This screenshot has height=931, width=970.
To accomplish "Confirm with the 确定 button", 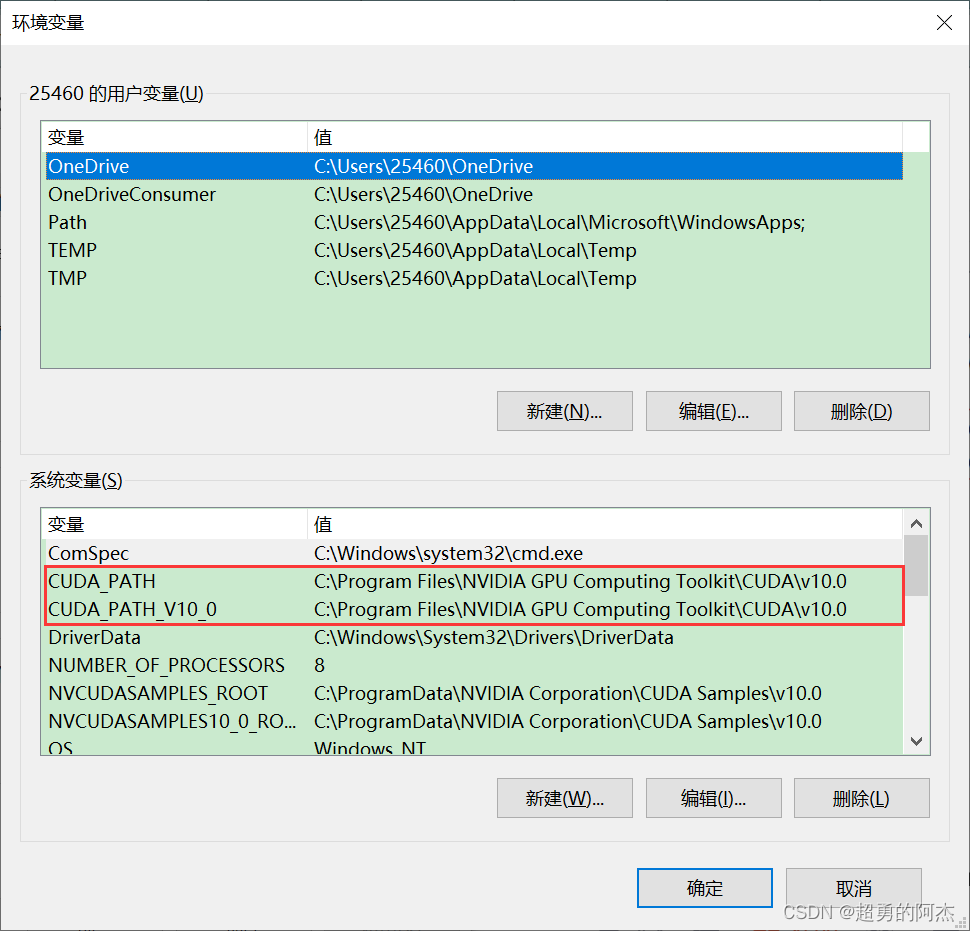I will 705,888.
